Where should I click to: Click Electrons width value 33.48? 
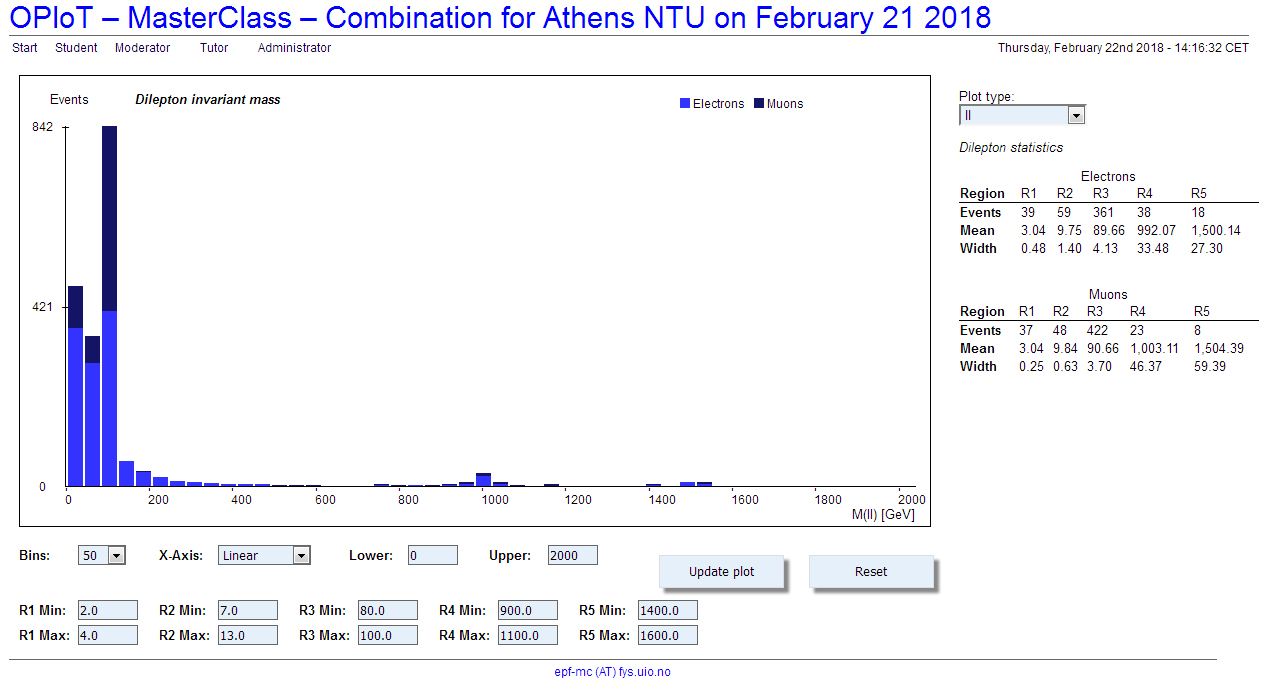tap(1153, 249)
